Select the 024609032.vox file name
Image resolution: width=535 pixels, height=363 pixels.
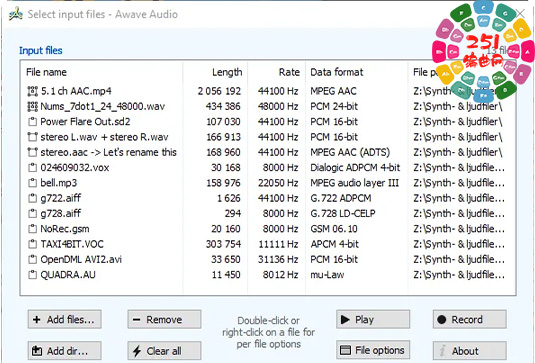point(75,168)
